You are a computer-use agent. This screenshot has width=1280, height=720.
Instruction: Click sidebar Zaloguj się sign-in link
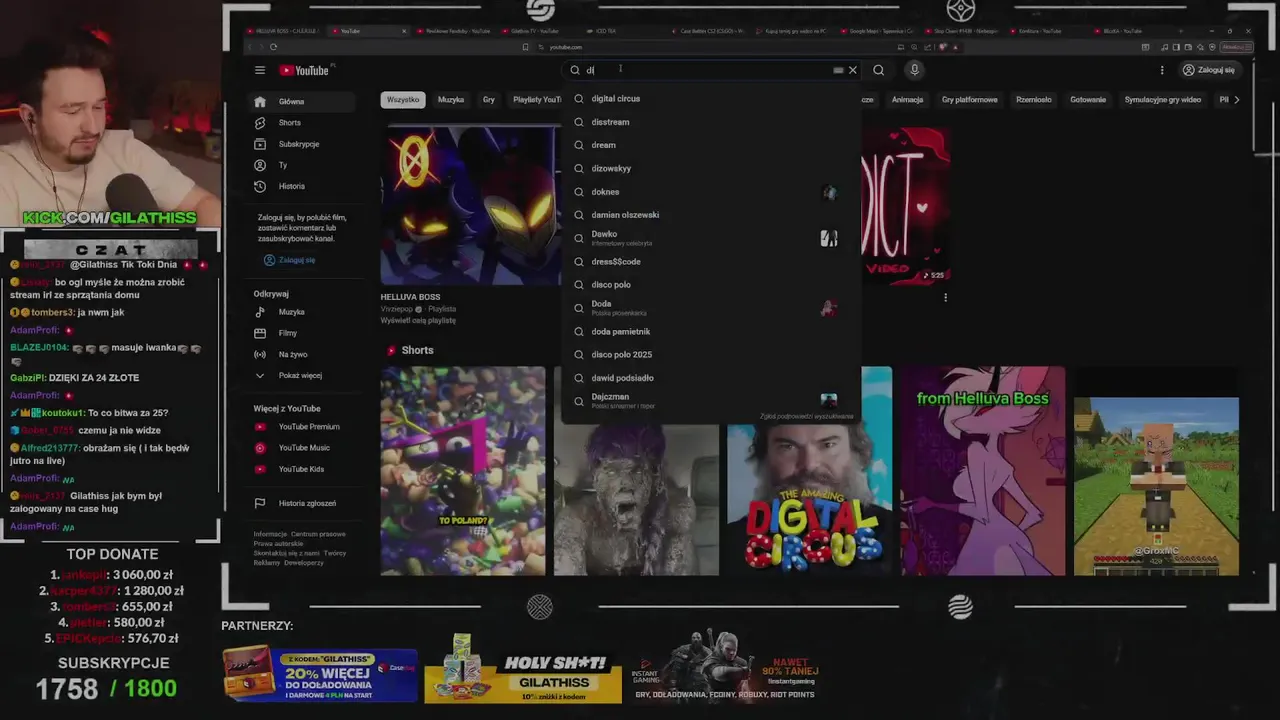(x=289, y=260)
